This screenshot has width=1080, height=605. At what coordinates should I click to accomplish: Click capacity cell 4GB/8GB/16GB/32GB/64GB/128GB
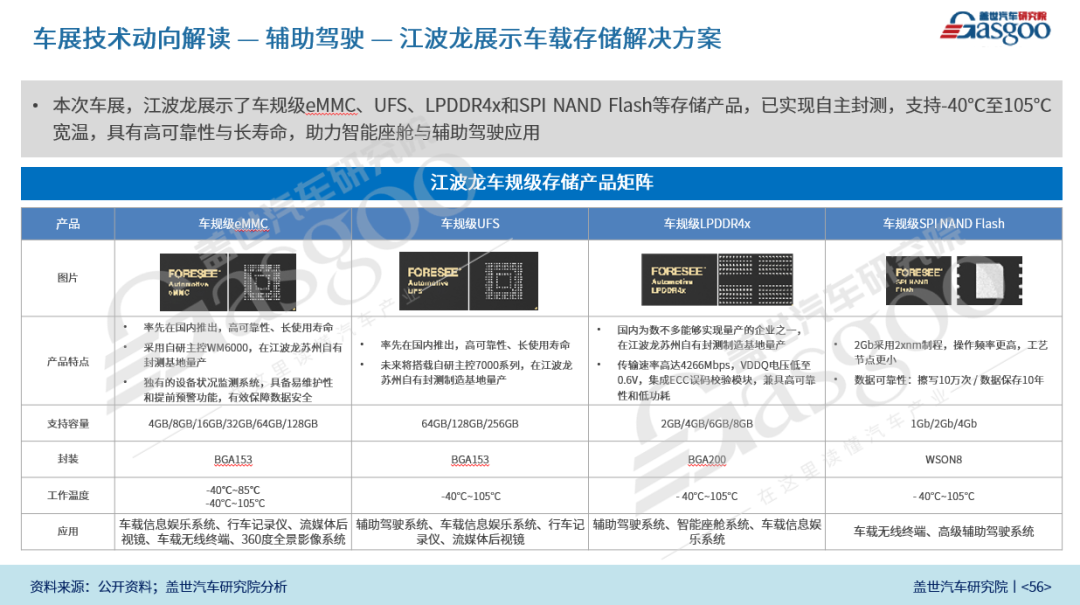coord(233,424)
